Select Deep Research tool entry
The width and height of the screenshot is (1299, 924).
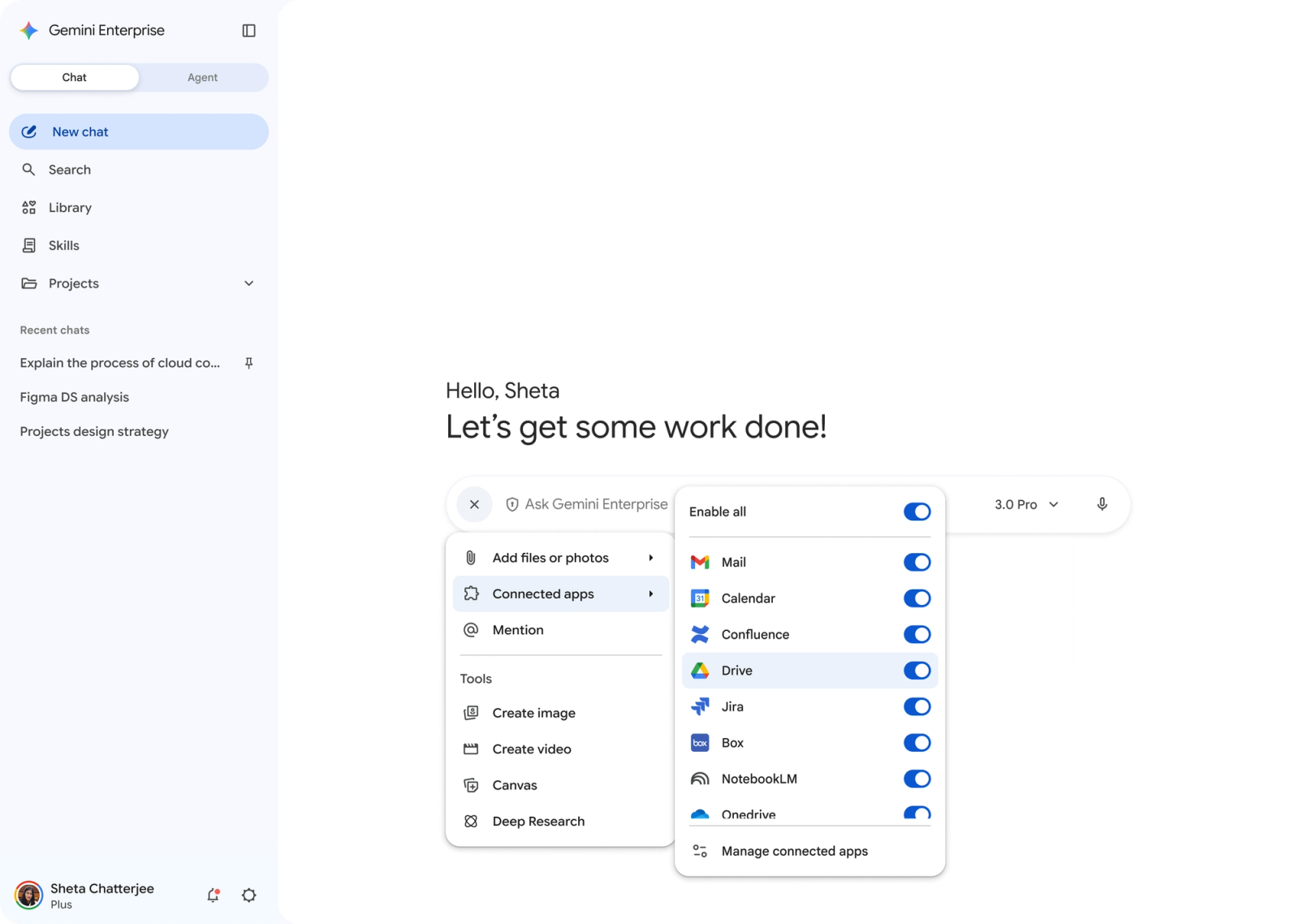(561, 821)
